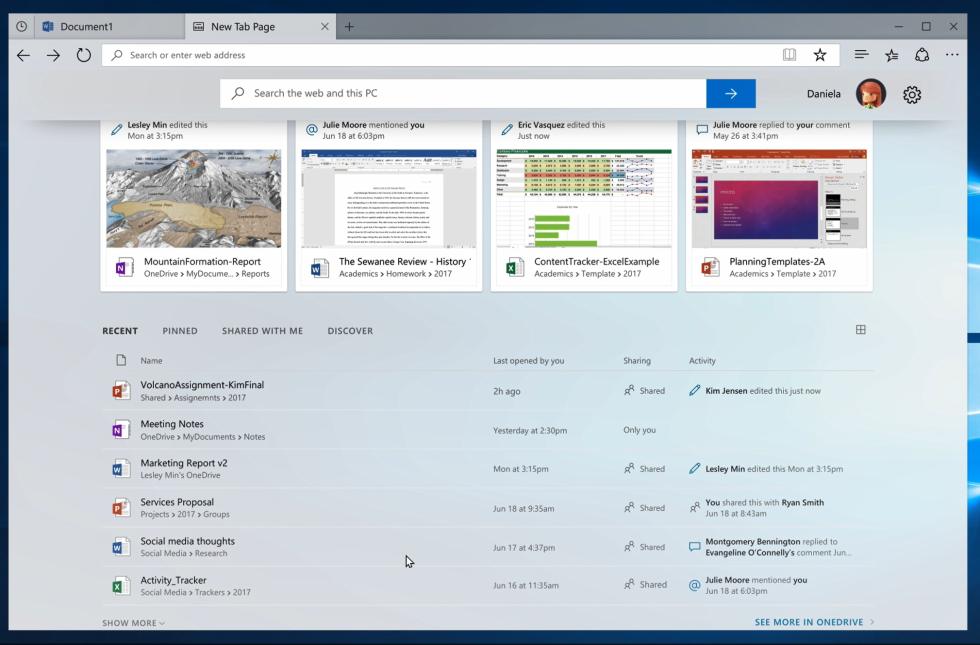Open the browser More (ellipsis) menu
This screenshot has width=980, height=645.
955,55
